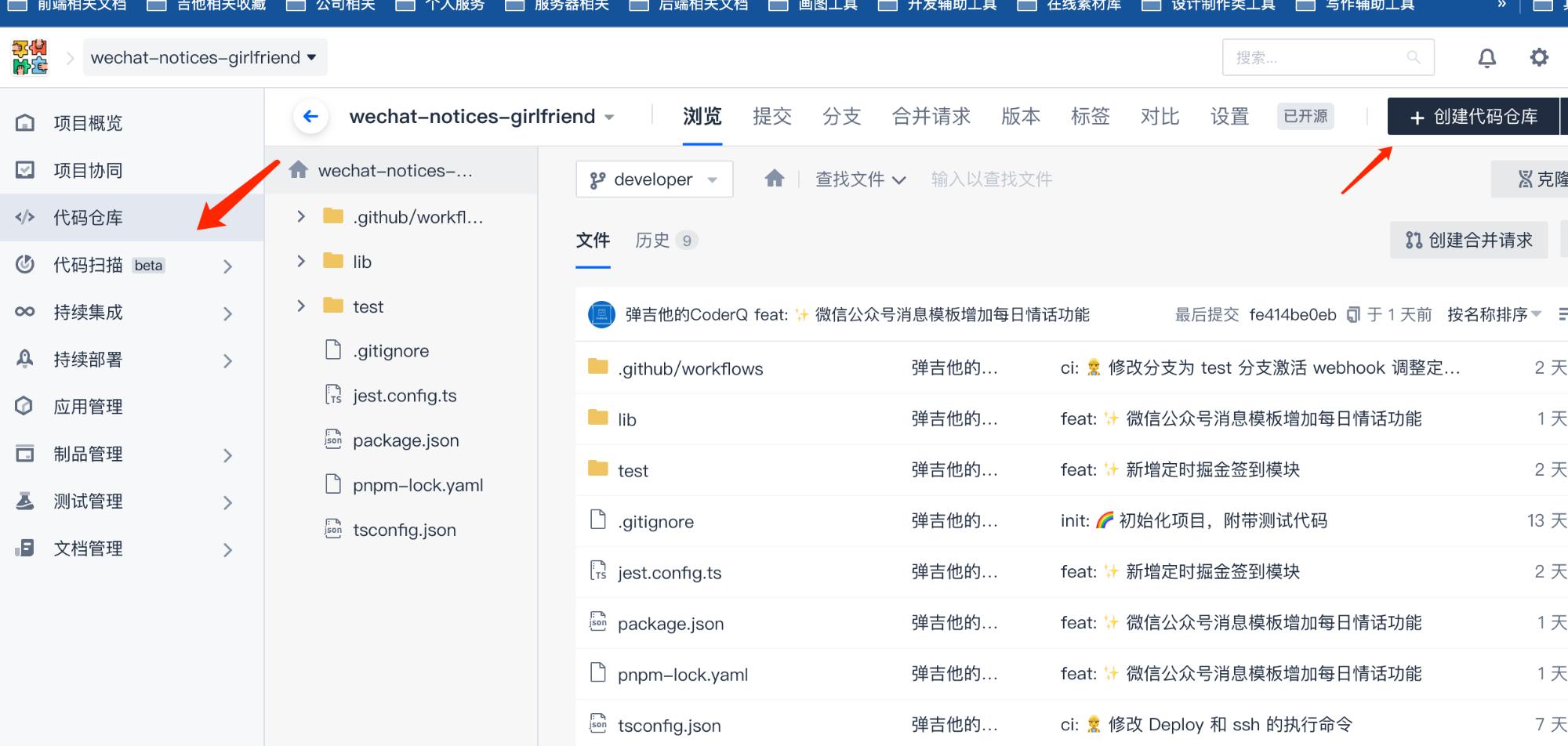The height and width of the screenshot is (746, 1568).
Task: Click the tree root home icon
Action: point(298,169)
